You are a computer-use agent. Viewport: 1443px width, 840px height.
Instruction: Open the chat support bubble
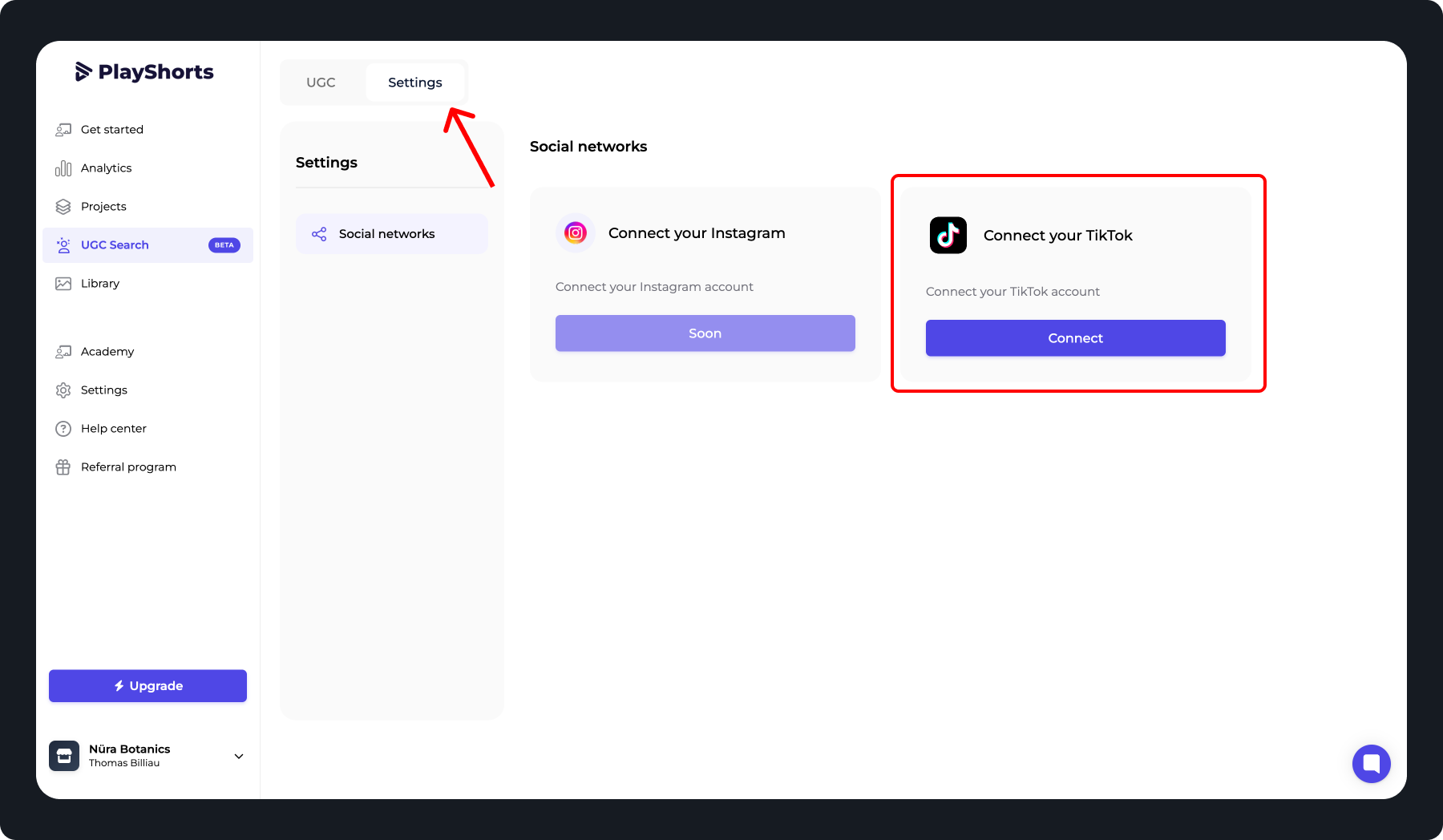click(1371, 763)
